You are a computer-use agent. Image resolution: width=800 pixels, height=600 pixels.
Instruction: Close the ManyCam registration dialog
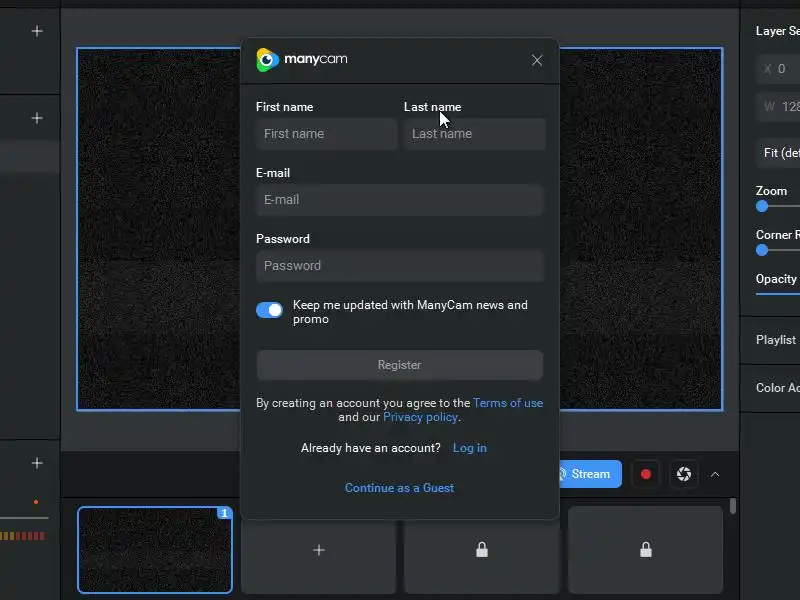537,60
